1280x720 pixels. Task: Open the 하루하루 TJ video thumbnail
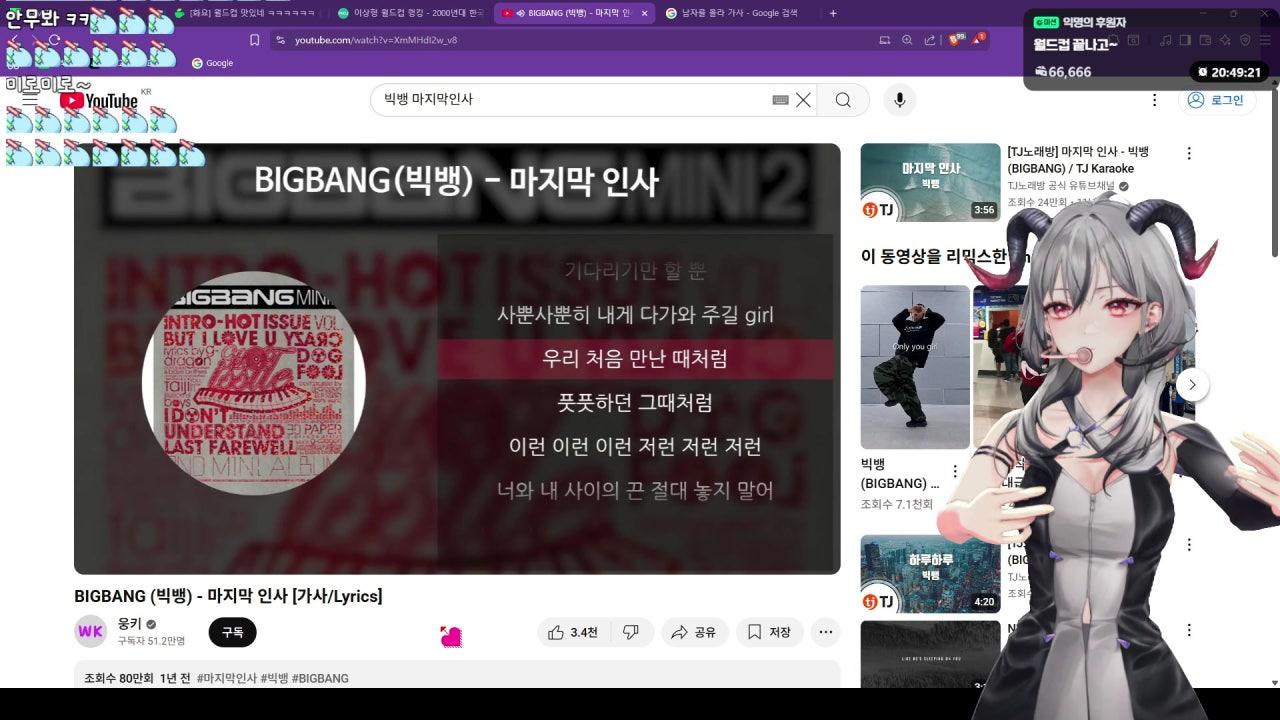[x=930, y=574]
